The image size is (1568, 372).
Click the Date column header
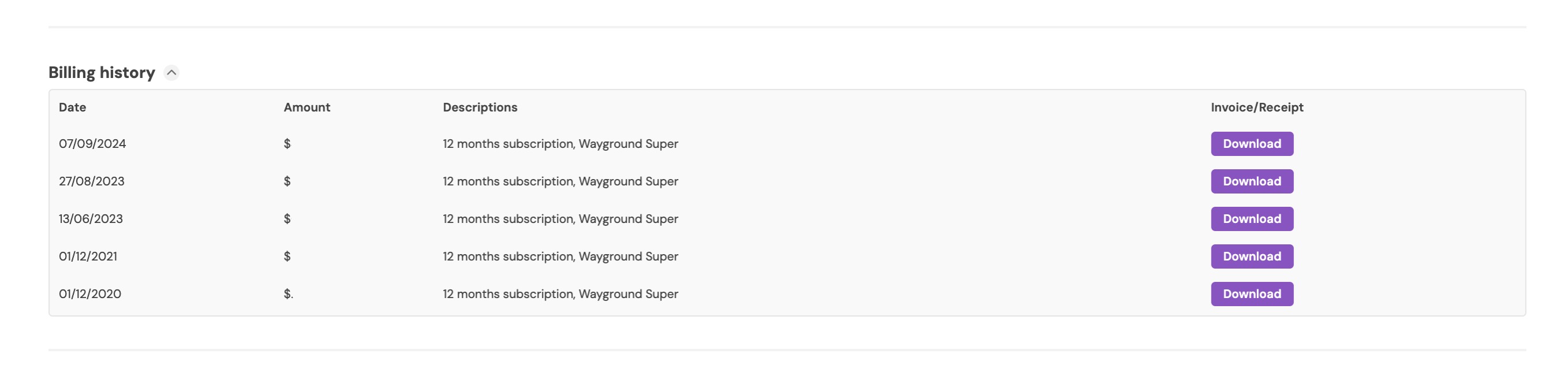point(73,107)
